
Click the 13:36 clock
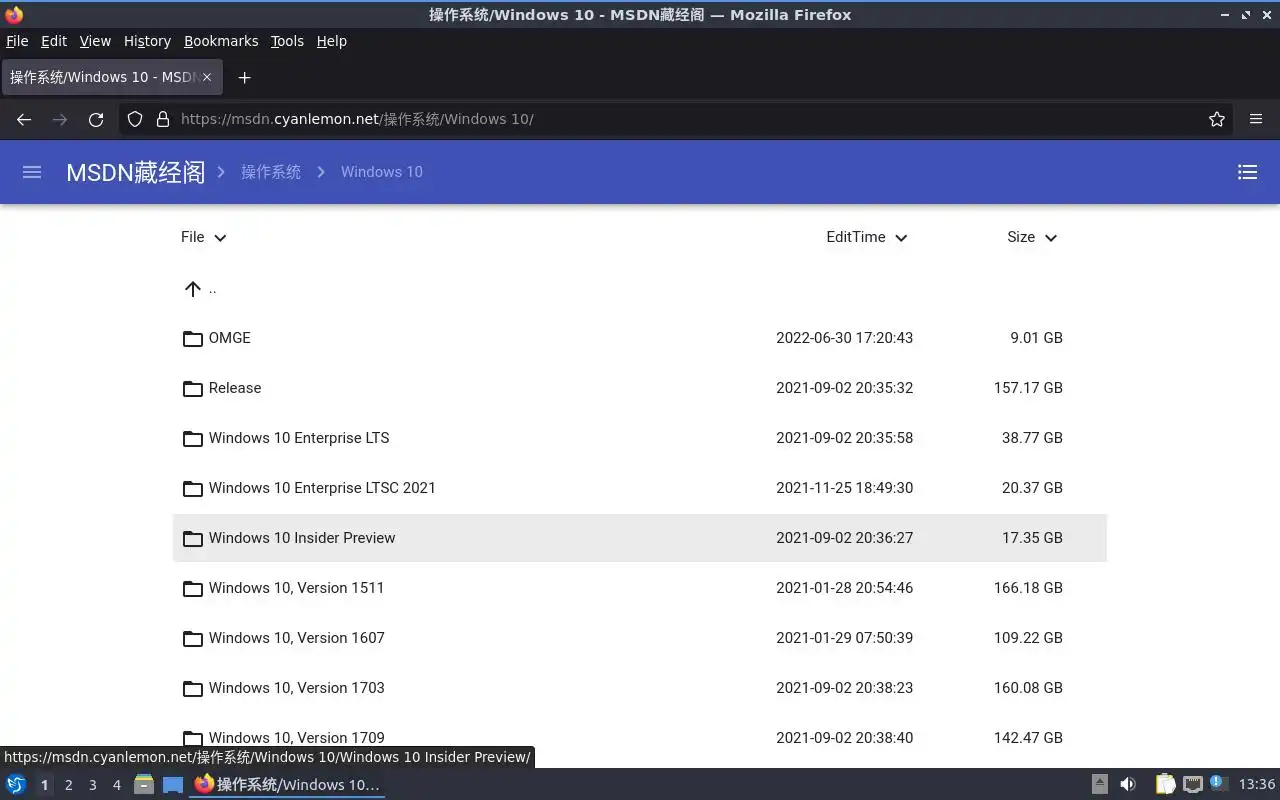click(x=1257, y=785)
